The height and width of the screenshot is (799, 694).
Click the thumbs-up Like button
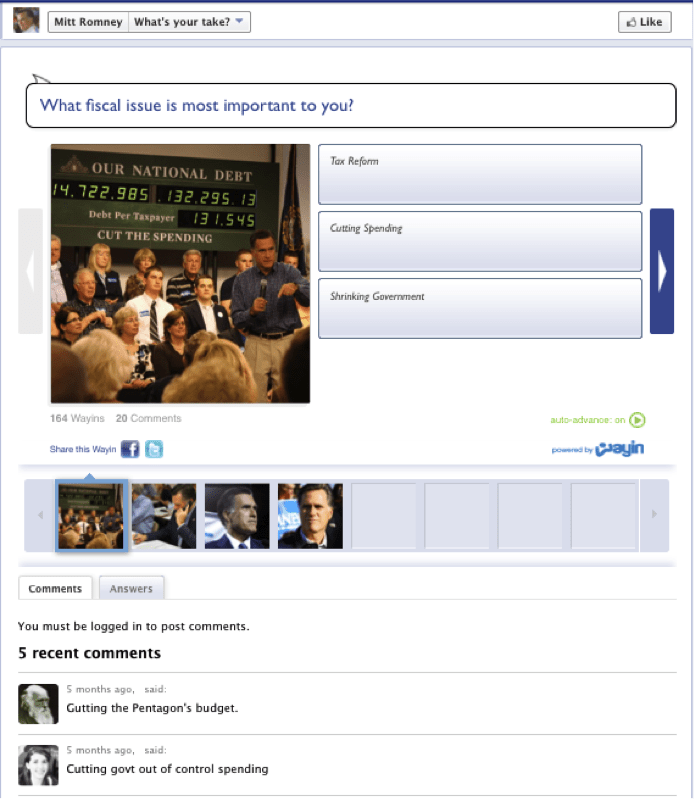pos(645,22)
